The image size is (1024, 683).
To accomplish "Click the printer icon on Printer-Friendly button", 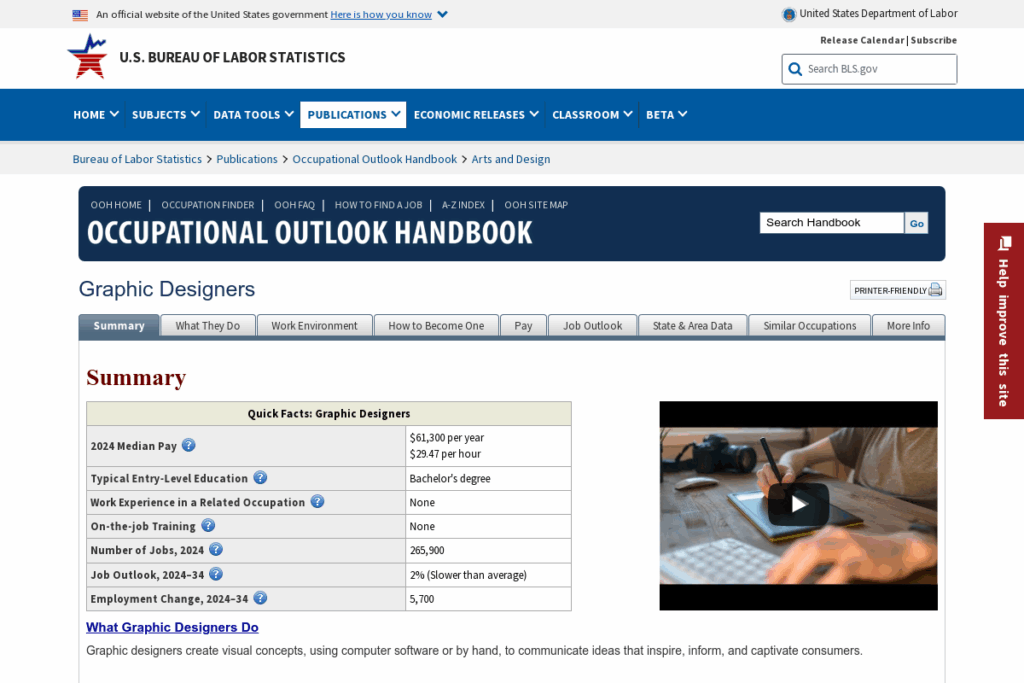I will pos(934,289).
